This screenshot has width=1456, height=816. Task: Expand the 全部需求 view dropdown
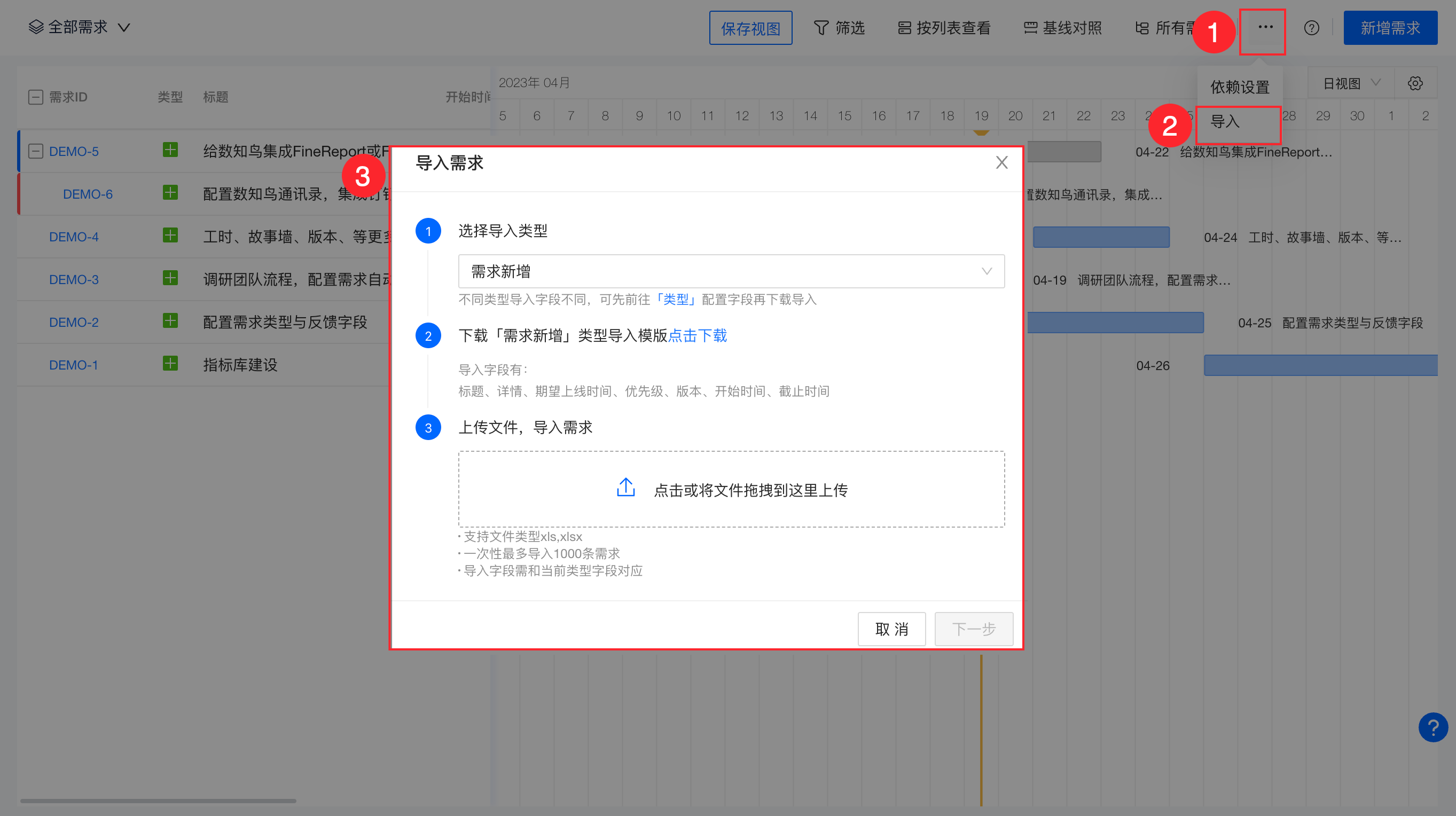click(x=79, y=27)
